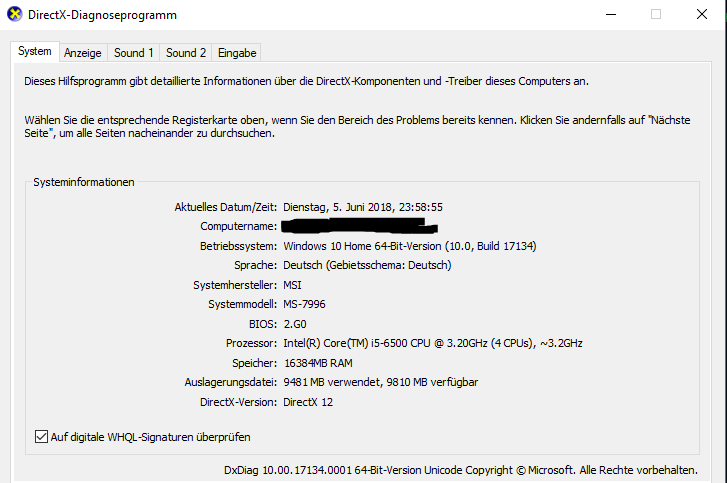Click the DirectX-Version label
Screen dimensions: 727x483
[238, 402]
